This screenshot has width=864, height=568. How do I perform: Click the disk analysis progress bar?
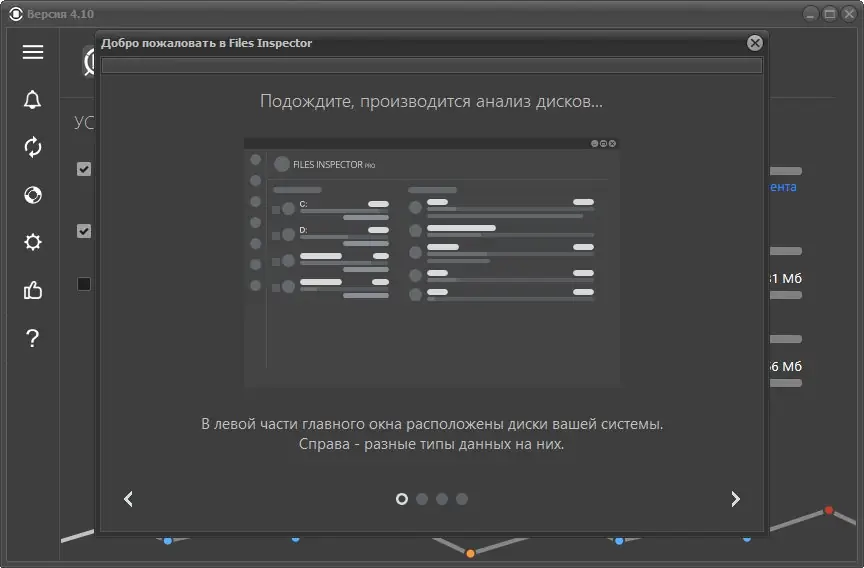pos(432,66)
